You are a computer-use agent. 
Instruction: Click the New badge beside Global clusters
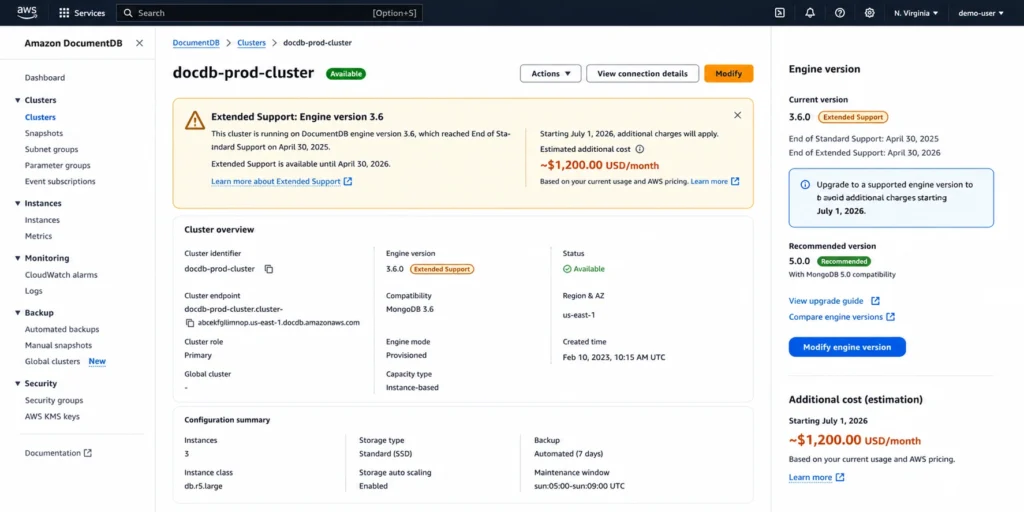pyautogui.click(x=97, y=362)
